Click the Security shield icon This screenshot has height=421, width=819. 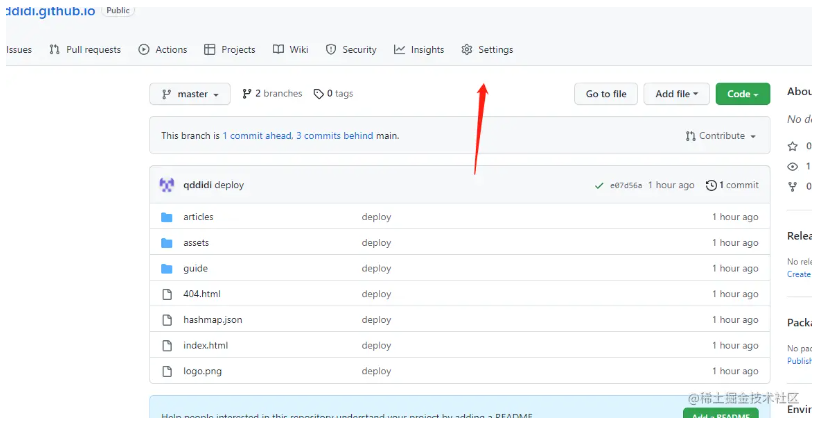[331, 50]
